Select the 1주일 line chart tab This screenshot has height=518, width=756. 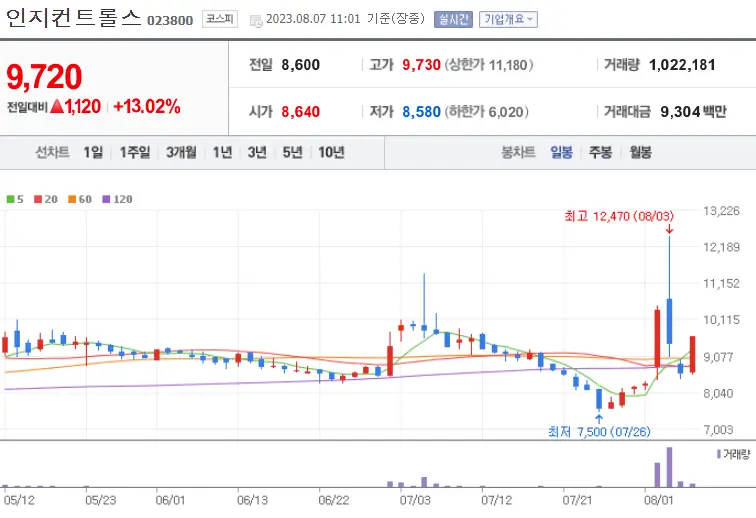[x=135, y=152]
